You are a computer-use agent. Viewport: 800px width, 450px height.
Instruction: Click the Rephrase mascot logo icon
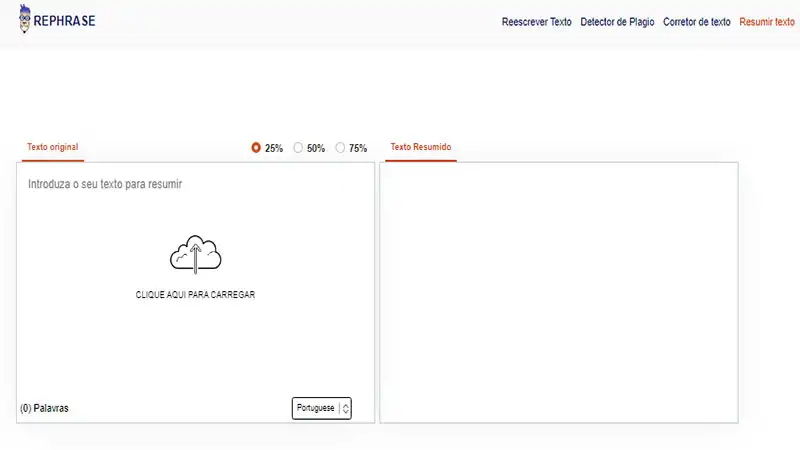[x=25, y=20]
